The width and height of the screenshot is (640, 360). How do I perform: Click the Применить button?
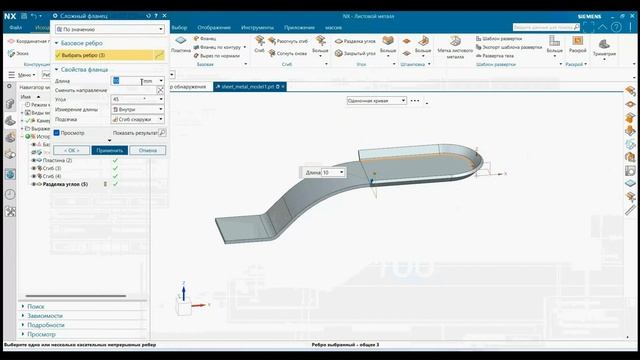pyautogui.click(x=109, y=150)
